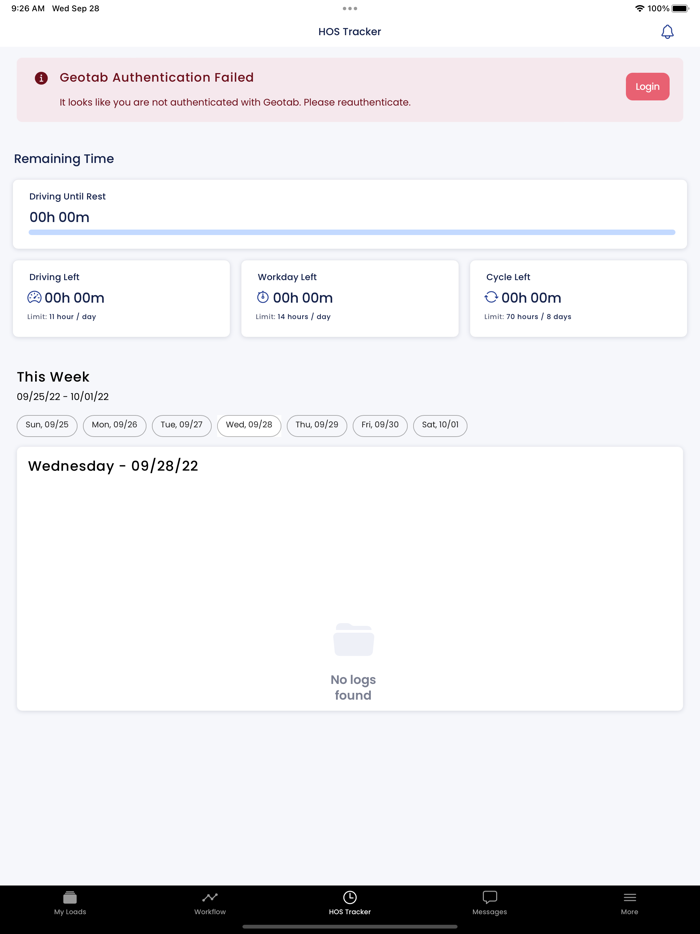
Task: Tap the Driving Until Rest progress bar
Action: click(350, 232)
